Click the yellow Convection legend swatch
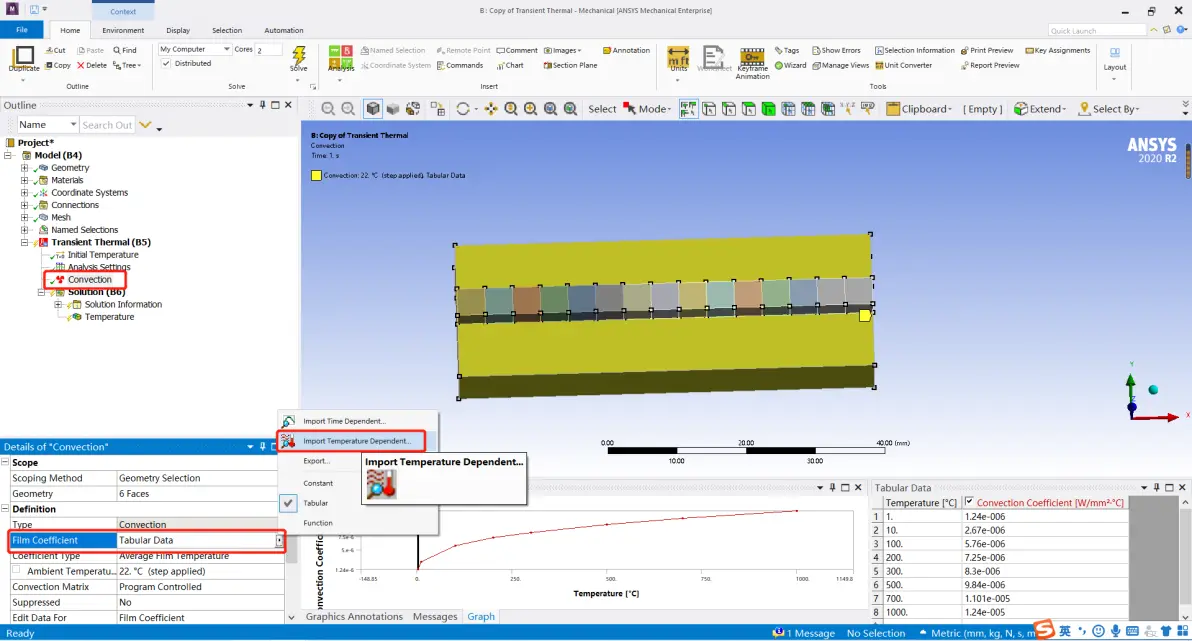Image resolution: width=1192 pixels, height=641 pixels. pos(316,176)
